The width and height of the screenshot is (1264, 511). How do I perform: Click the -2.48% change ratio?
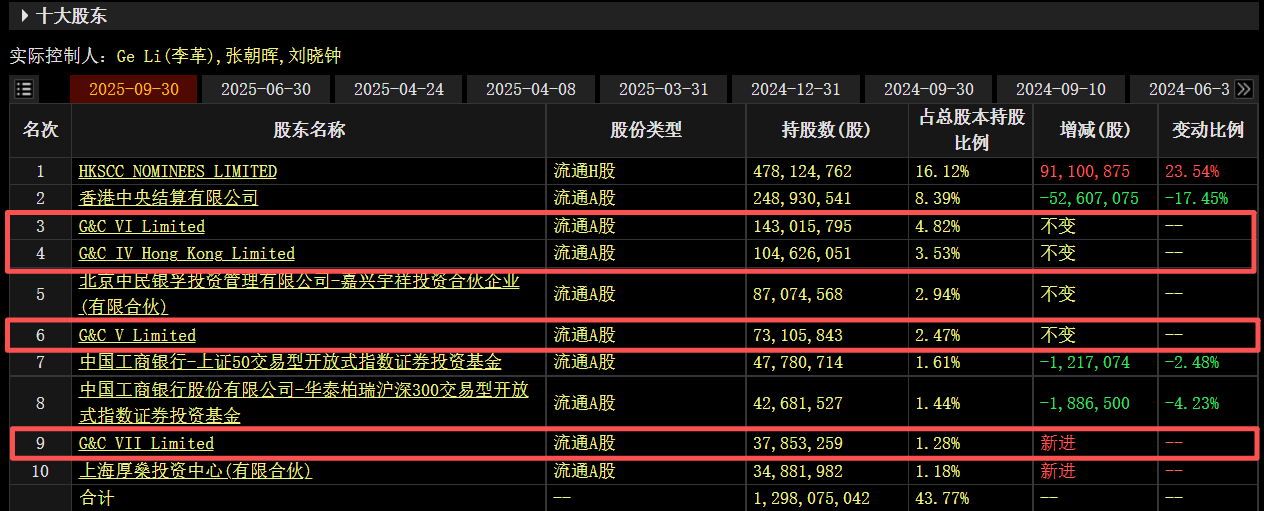click(x=1191, y=362)
